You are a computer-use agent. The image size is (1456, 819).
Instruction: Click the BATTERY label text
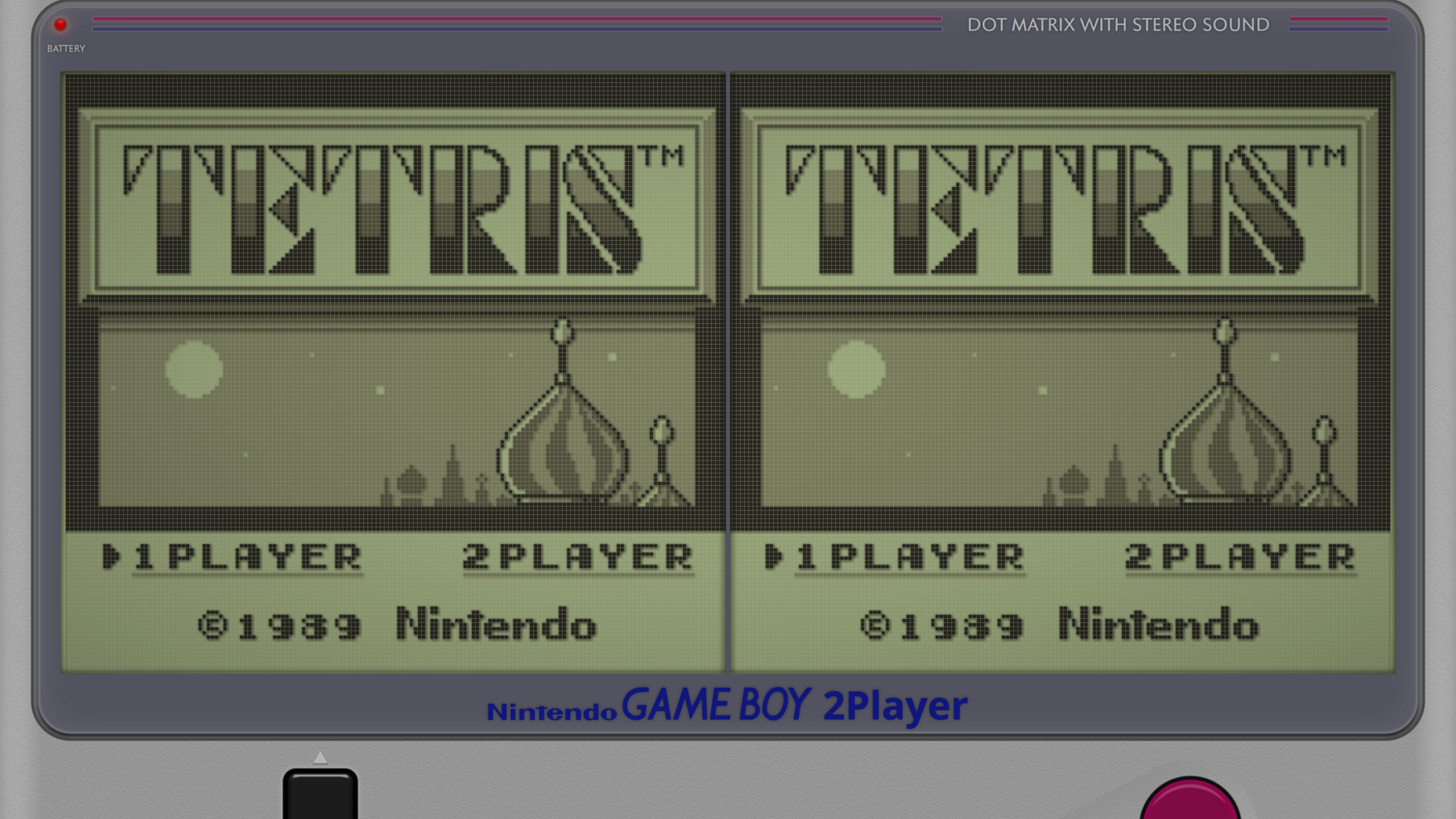pos(66,49)
